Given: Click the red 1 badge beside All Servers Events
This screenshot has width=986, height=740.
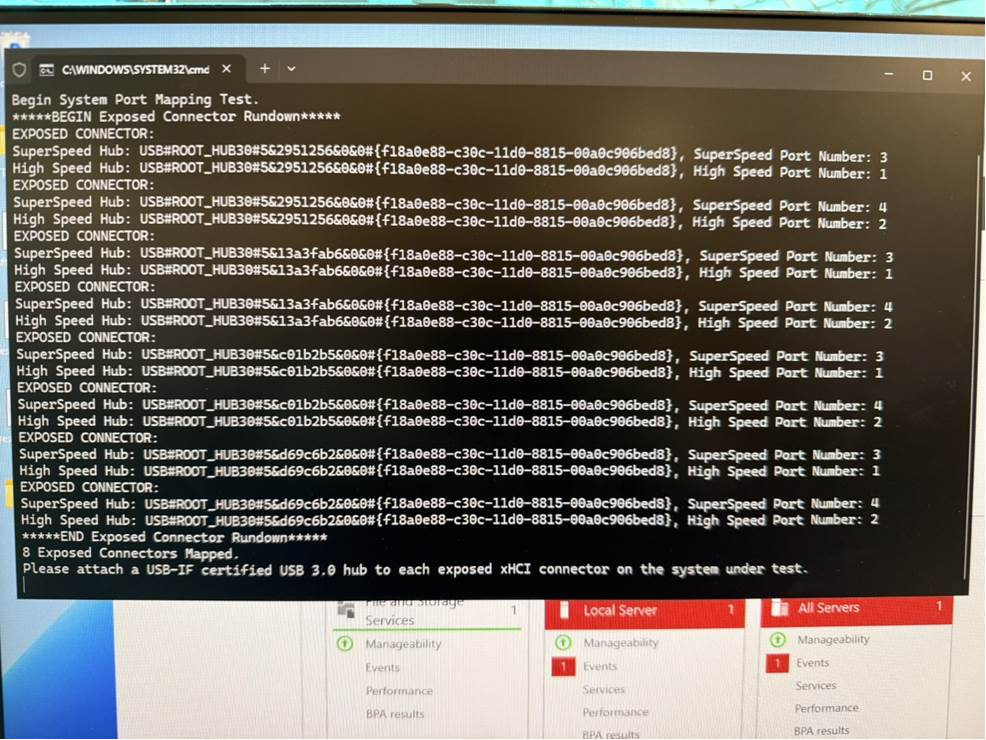Looking at the screenshot, I should (x=777, y=663).
